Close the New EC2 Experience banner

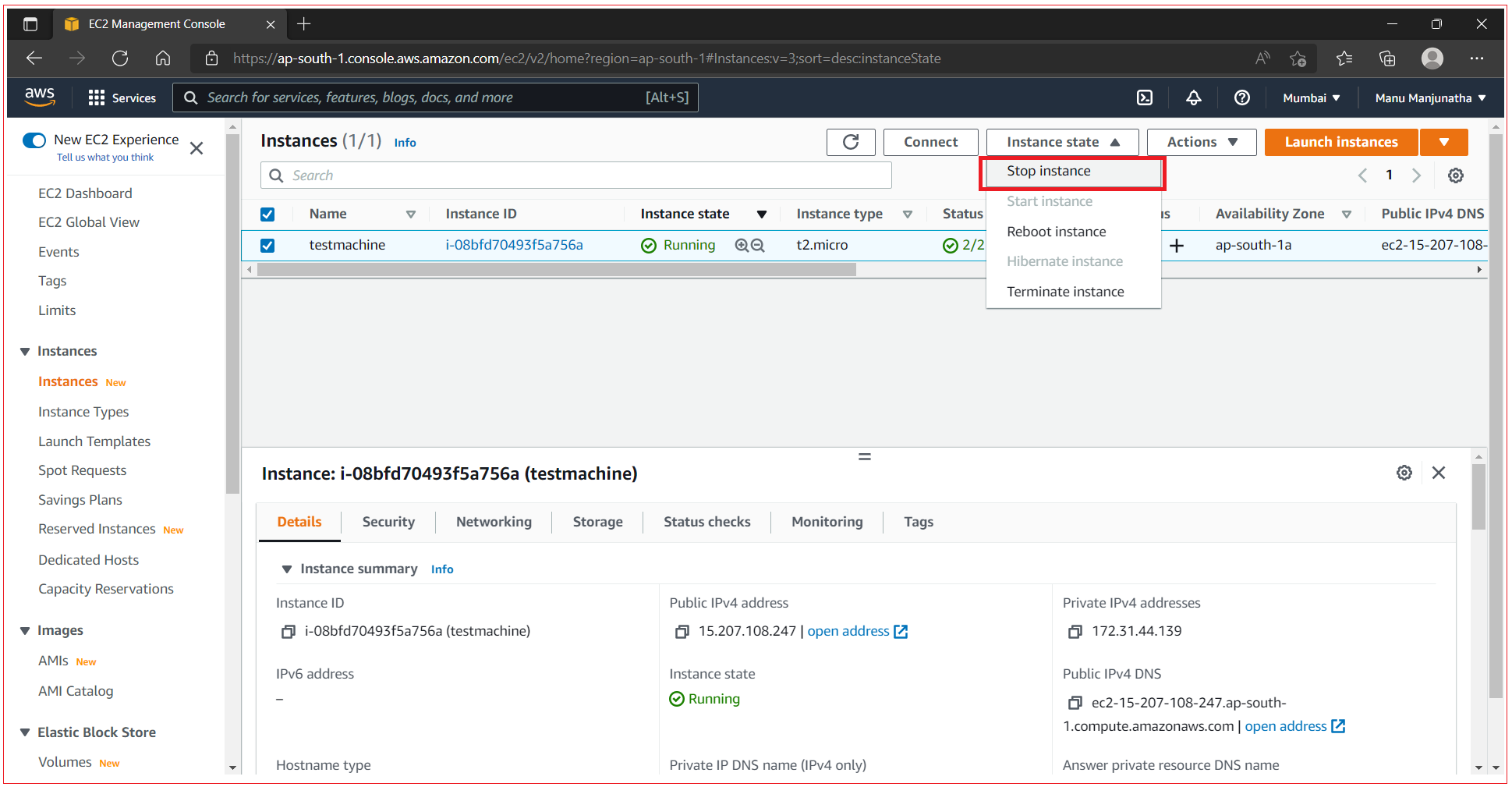tap(197, 148)
